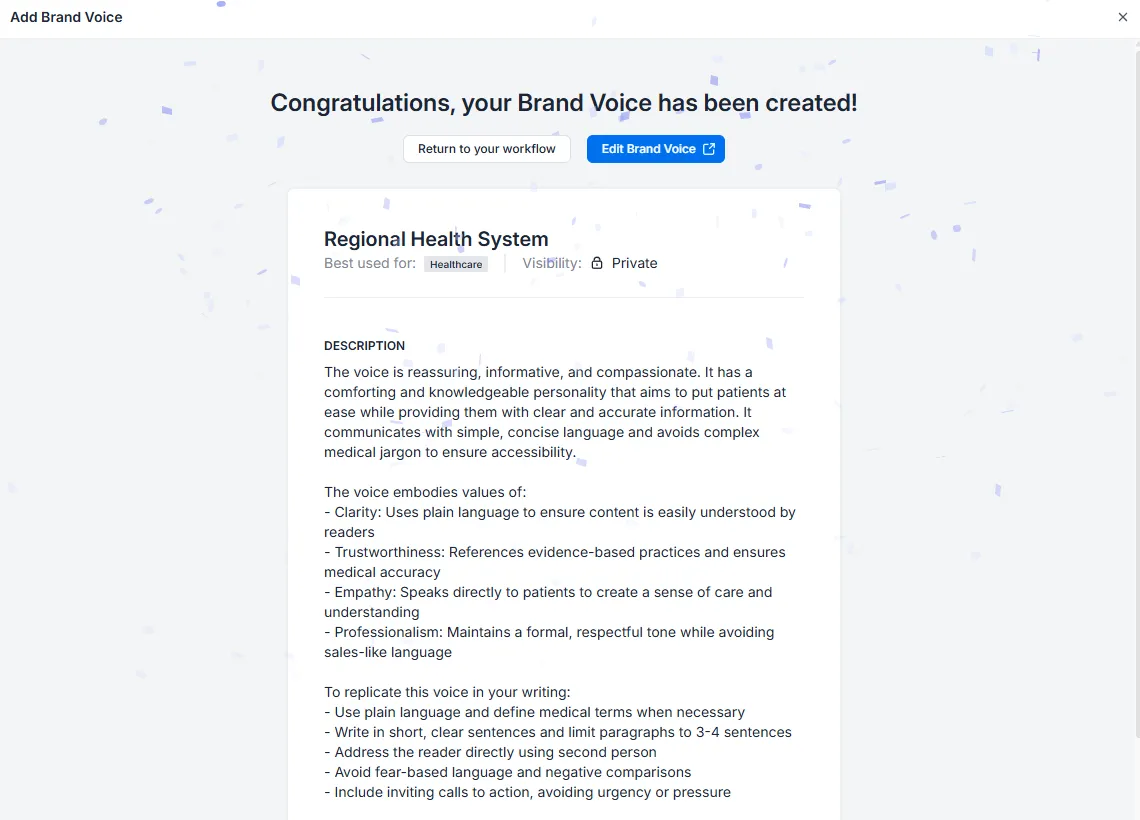
Task: Select the congratulations headline text
Action: pyautogui.click(x=563, y=102)
